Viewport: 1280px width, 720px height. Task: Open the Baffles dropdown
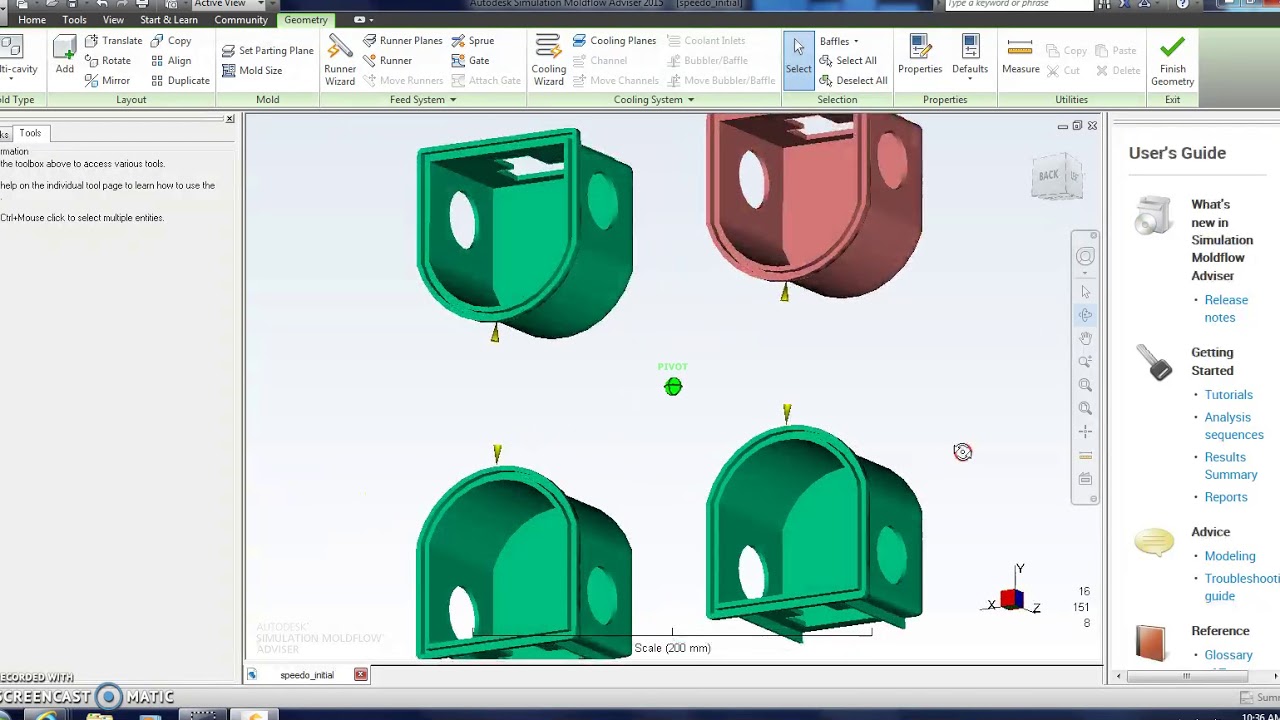coord(839,41)
